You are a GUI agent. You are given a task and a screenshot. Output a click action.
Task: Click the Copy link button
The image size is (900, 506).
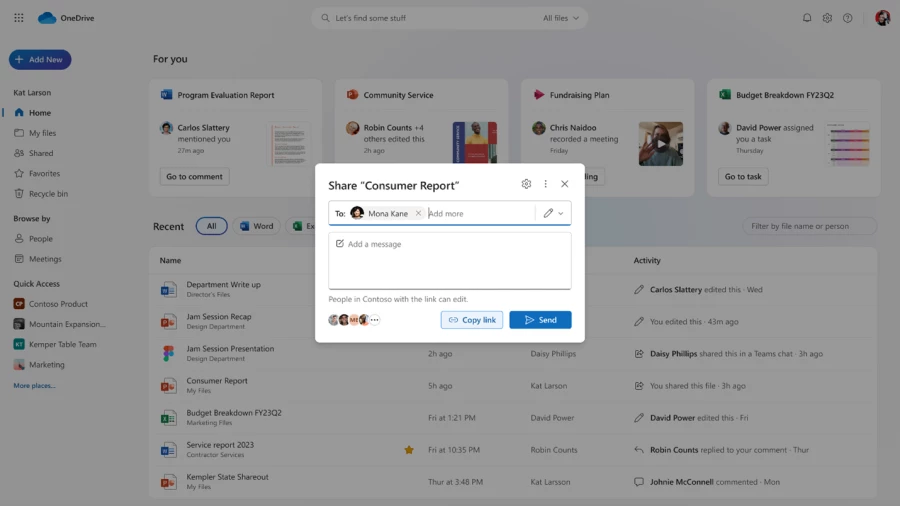tap(472, 320)
